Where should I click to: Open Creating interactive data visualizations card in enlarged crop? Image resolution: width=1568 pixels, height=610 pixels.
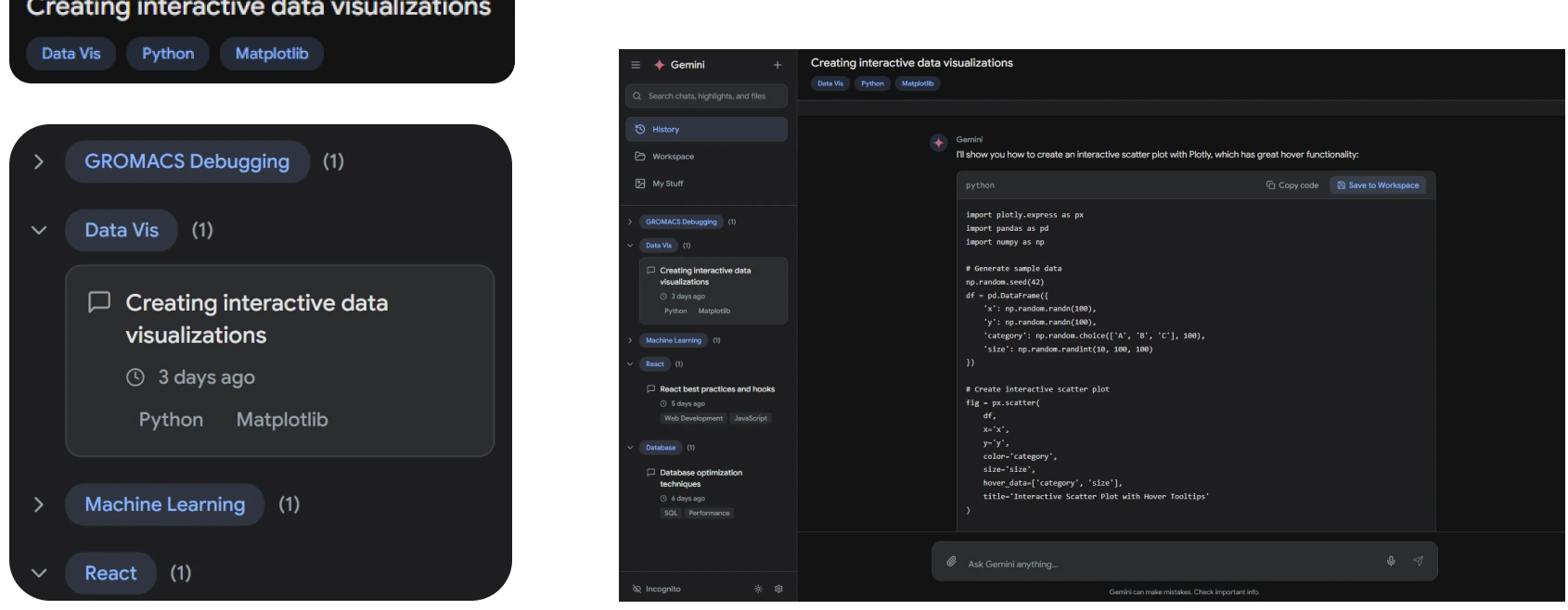(x=279, y=361)
